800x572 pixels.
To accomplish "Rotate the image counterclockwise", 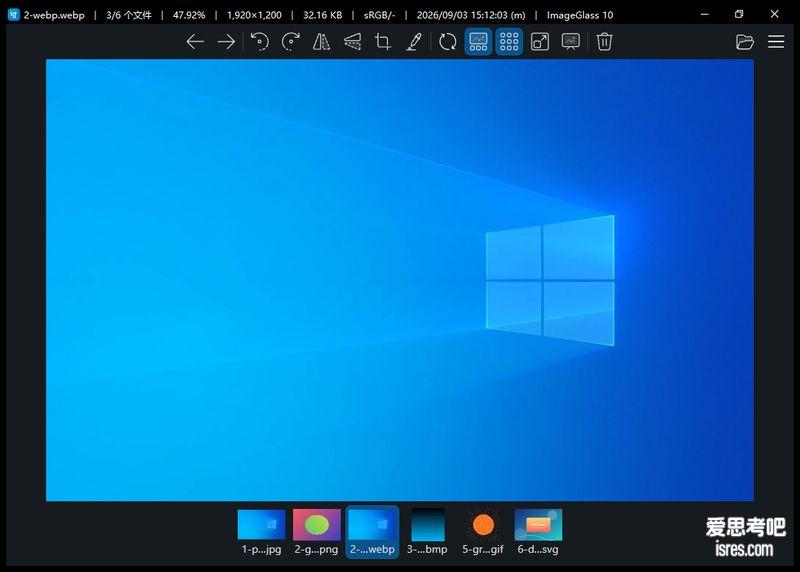I will coord(260,42).
